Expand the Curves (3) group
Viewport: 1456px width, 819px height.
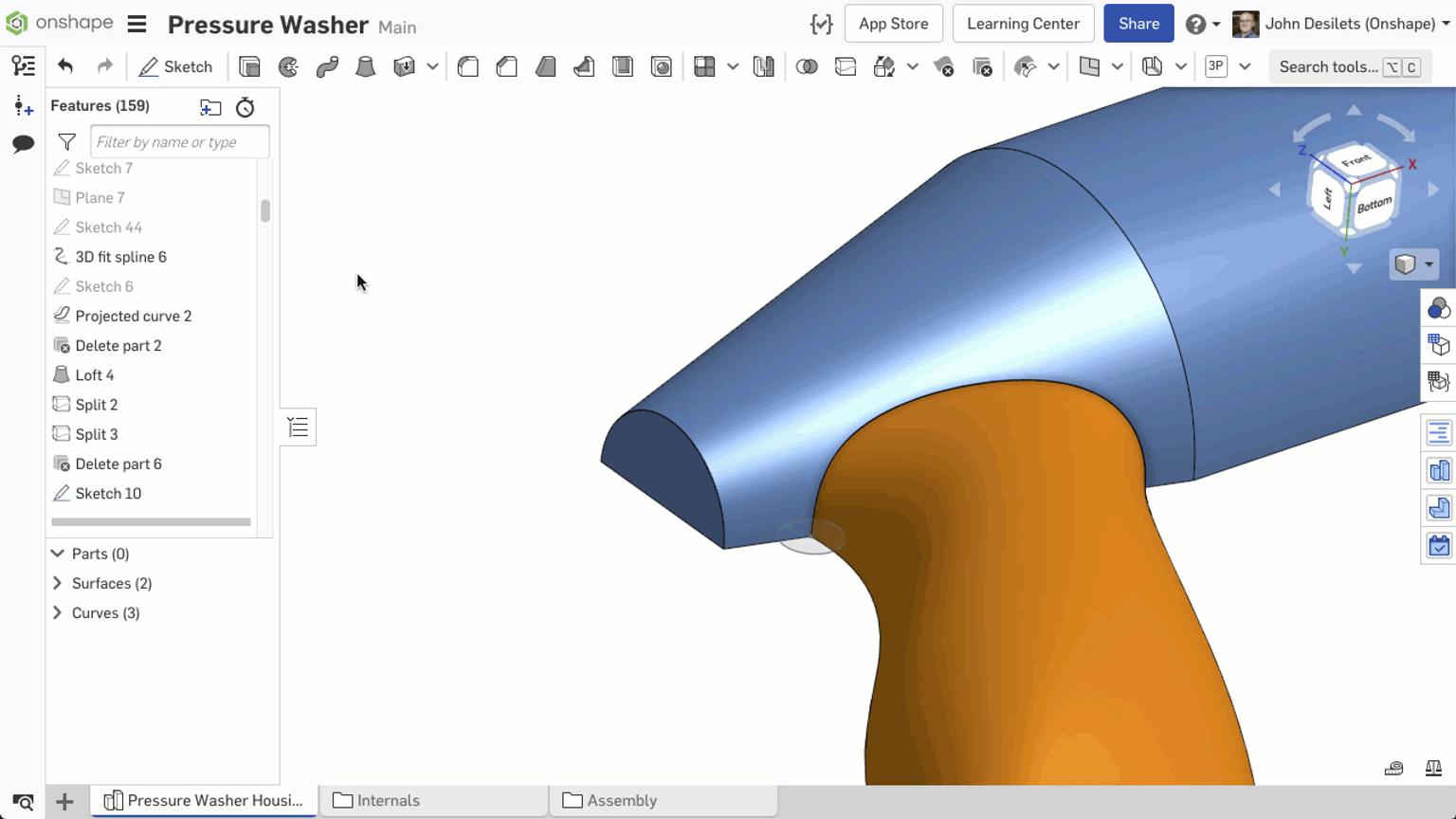pyautogui.click(x=105, y=613)
